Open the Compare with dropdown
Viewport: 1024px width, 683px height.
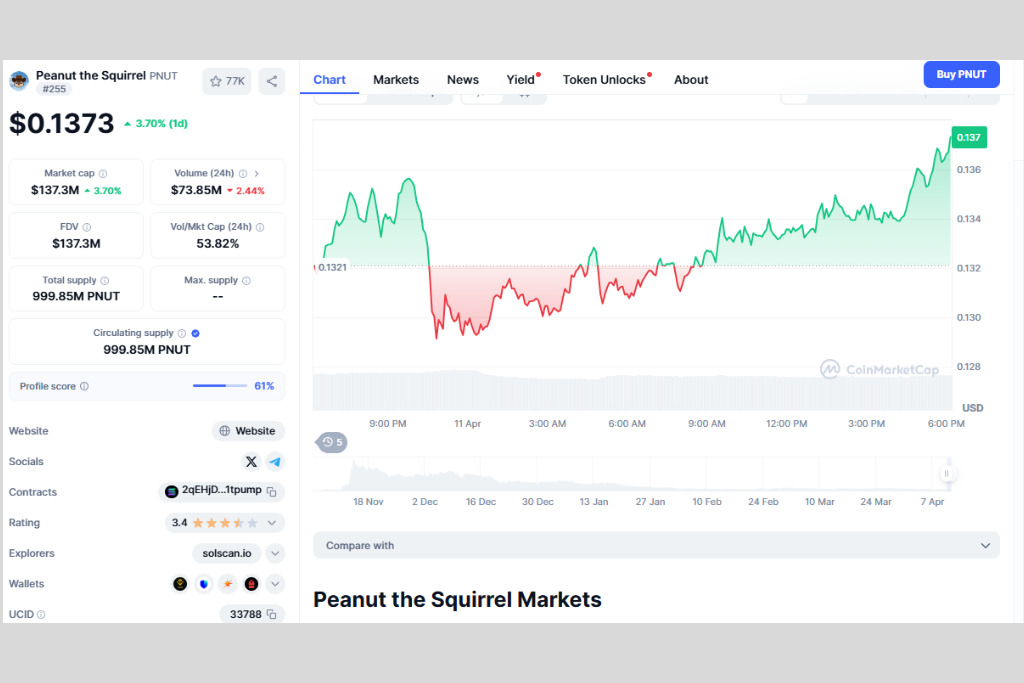pyautogui.click(x=656, y=545)
